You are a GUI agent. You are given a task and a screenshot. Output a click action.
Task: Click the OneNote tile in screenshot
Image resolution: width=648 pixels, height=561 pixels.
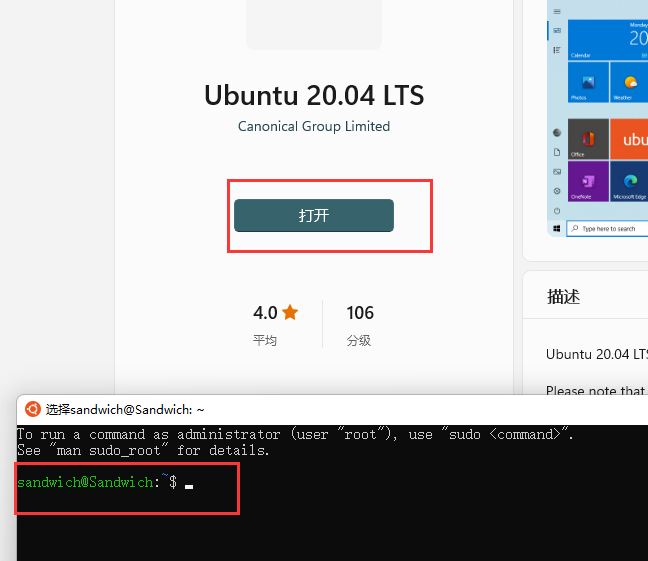588,181
